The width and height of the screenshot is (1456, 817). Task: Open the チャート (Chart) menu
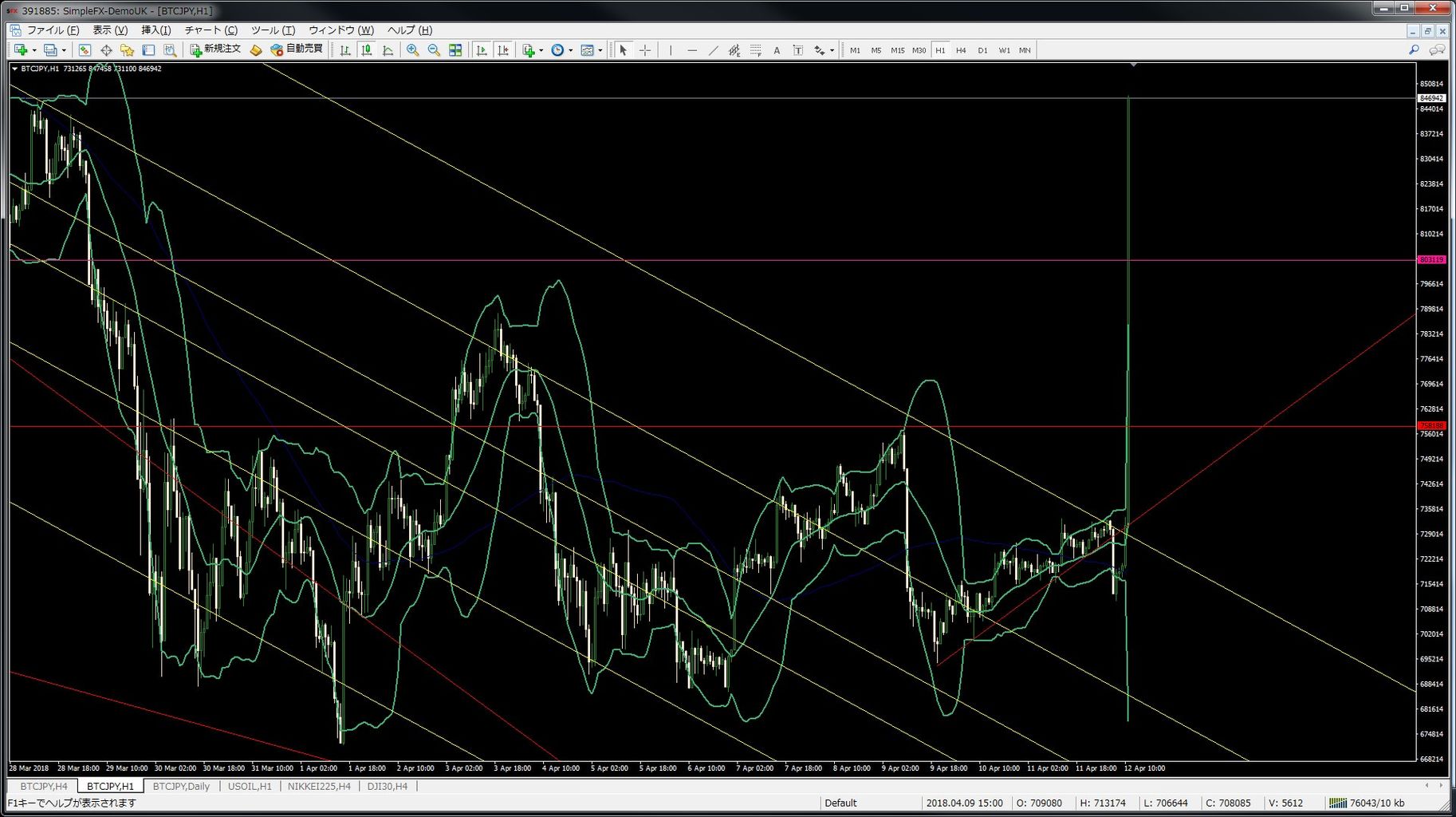pos(211,30)
